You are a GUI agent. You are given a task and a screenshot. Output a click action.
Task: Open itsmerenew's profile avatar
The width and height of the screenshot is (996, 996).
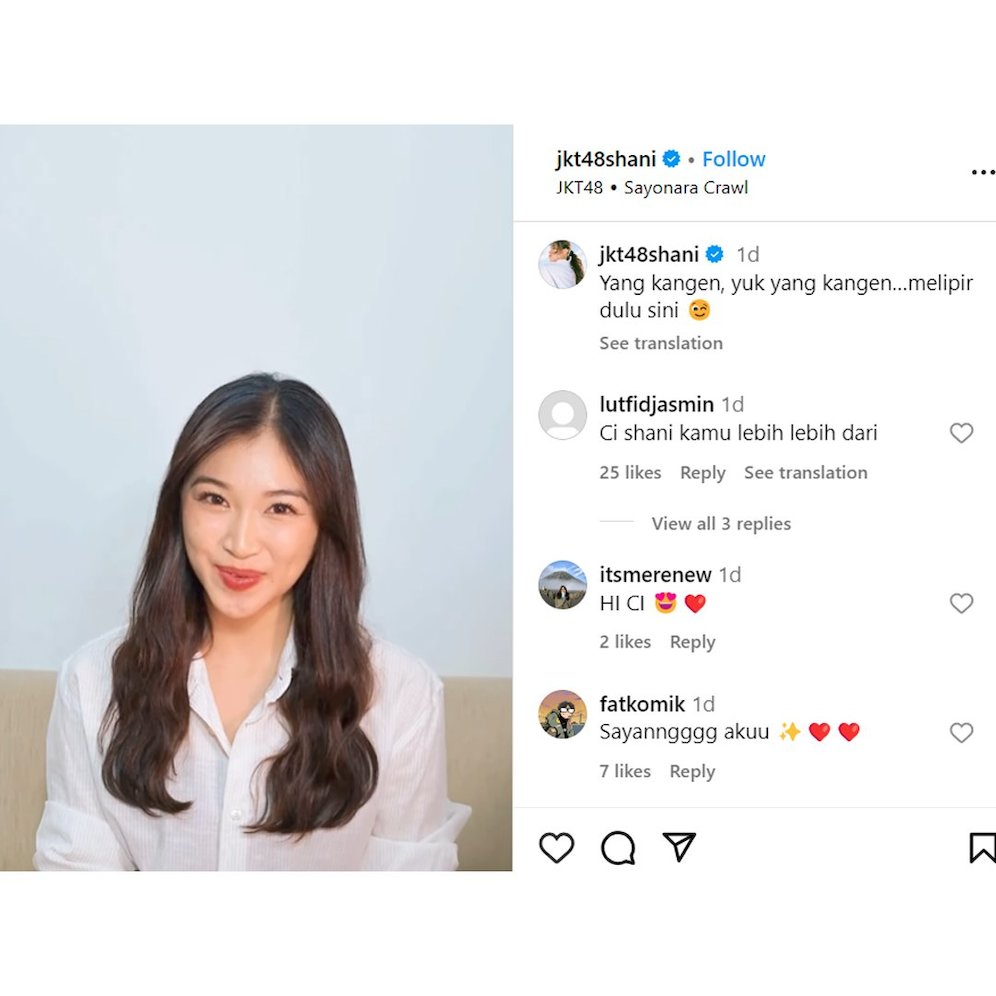[562, 584]
